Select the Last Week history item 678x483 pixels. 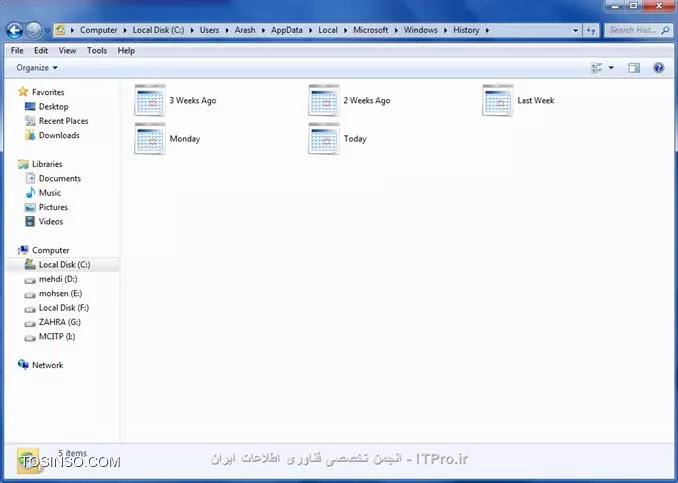[x=518, y=100]
